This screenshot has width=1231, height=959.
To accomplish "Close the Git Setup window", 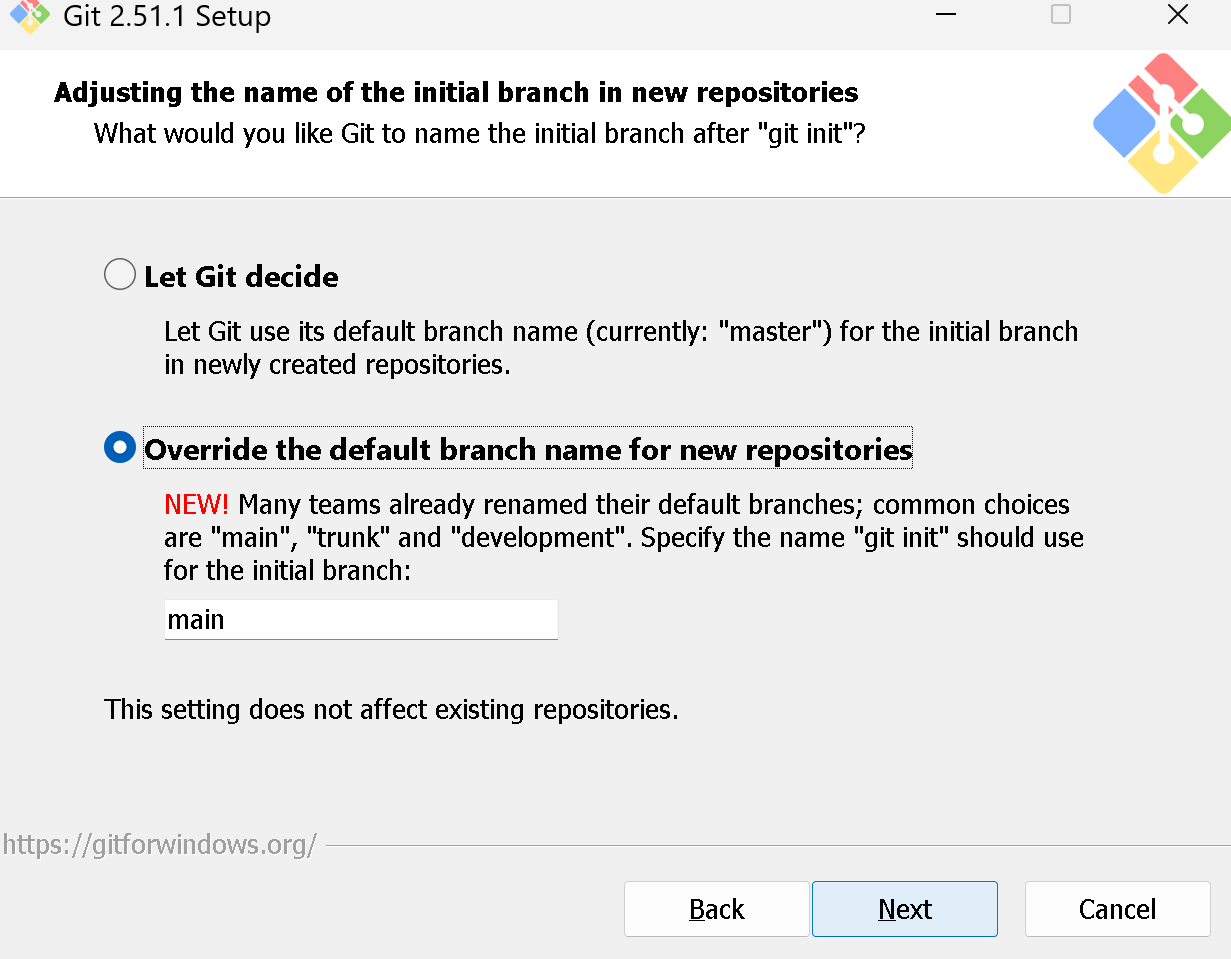I will coord(1178,15).
